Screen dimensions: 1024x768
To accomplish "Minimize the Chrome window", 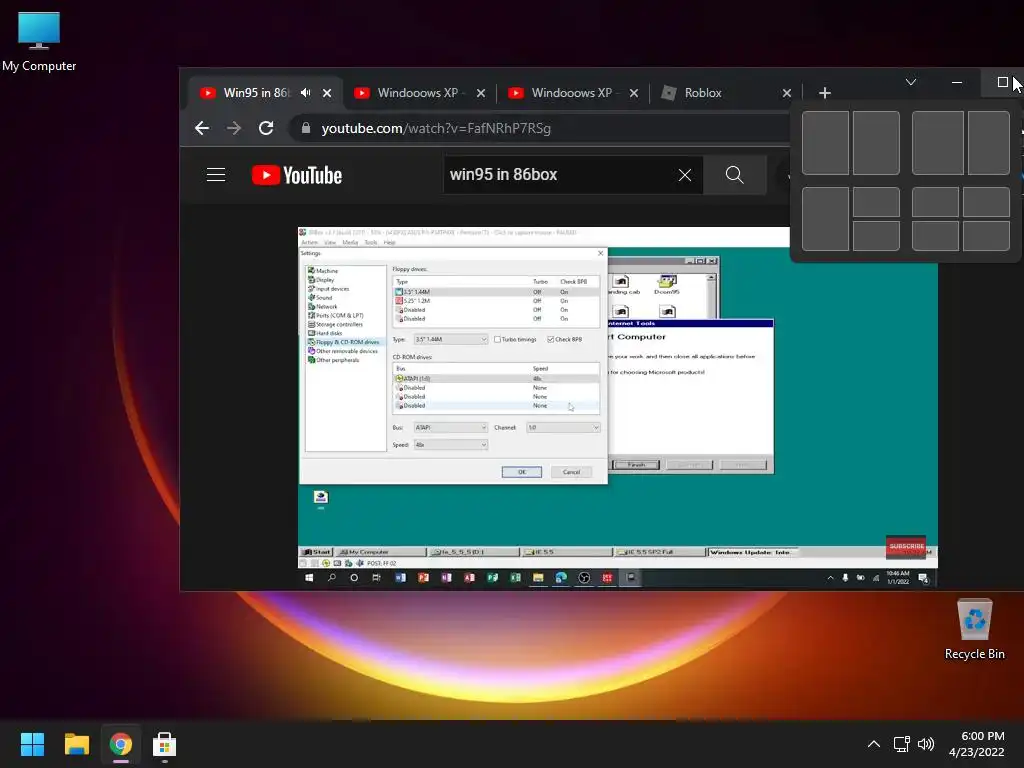I will tap(957, 82).
